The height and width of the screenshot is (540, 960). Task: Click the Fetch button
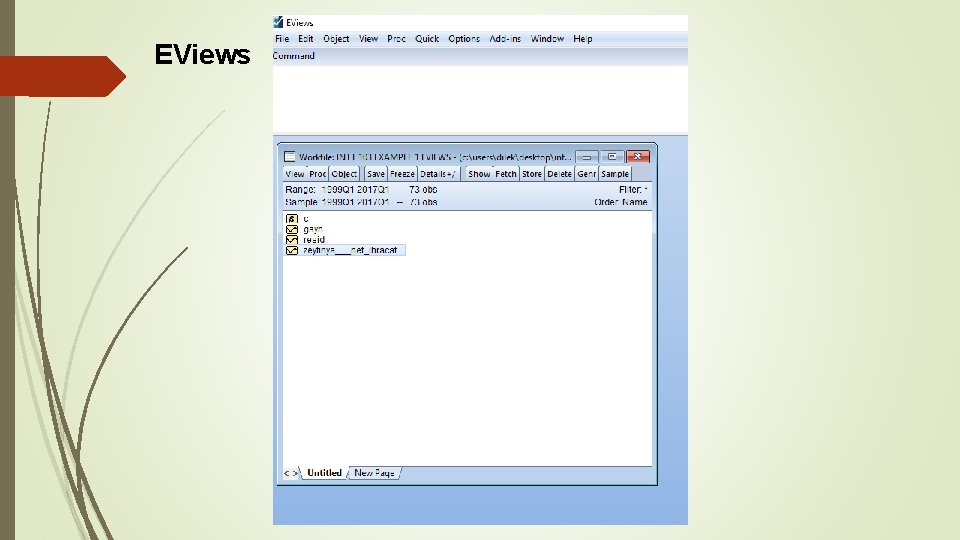(506, 174)
